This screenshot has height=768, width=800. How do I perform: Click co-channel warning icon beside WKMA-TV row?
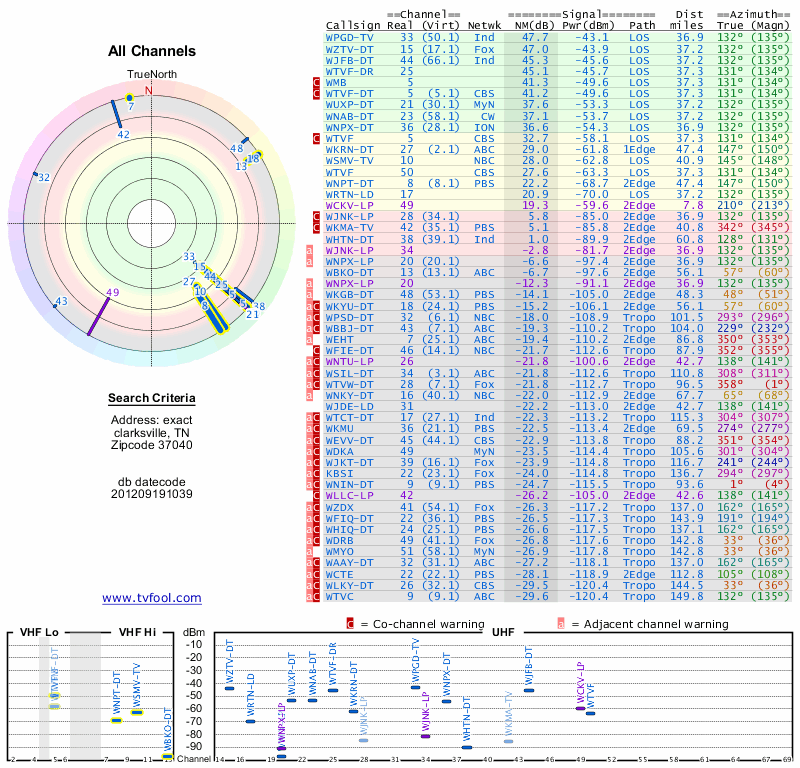[x=317, y=227]
